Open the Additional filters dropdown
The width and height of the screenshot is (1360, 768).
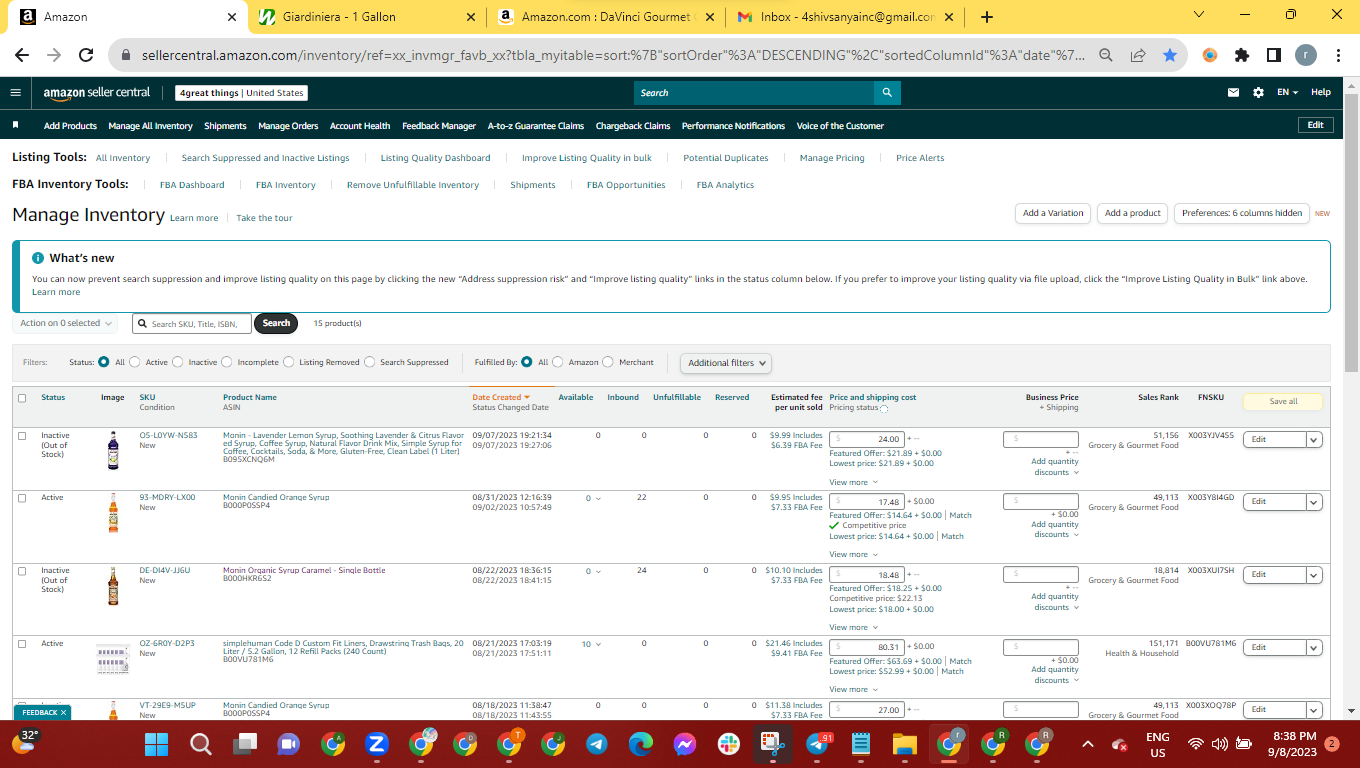726,363
